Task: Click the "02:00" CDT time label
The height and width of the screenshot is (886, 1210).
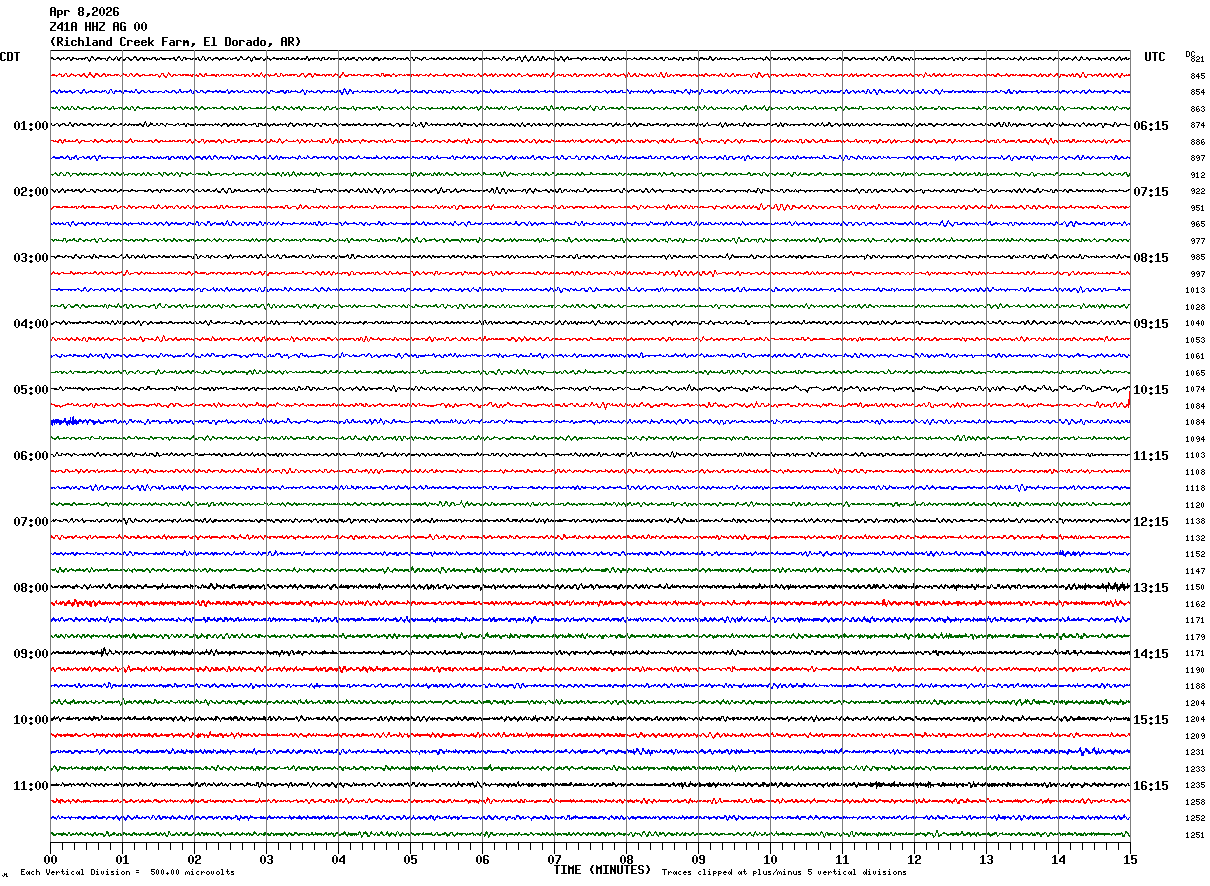Action: pyautogui.click(x=31, y=192)
